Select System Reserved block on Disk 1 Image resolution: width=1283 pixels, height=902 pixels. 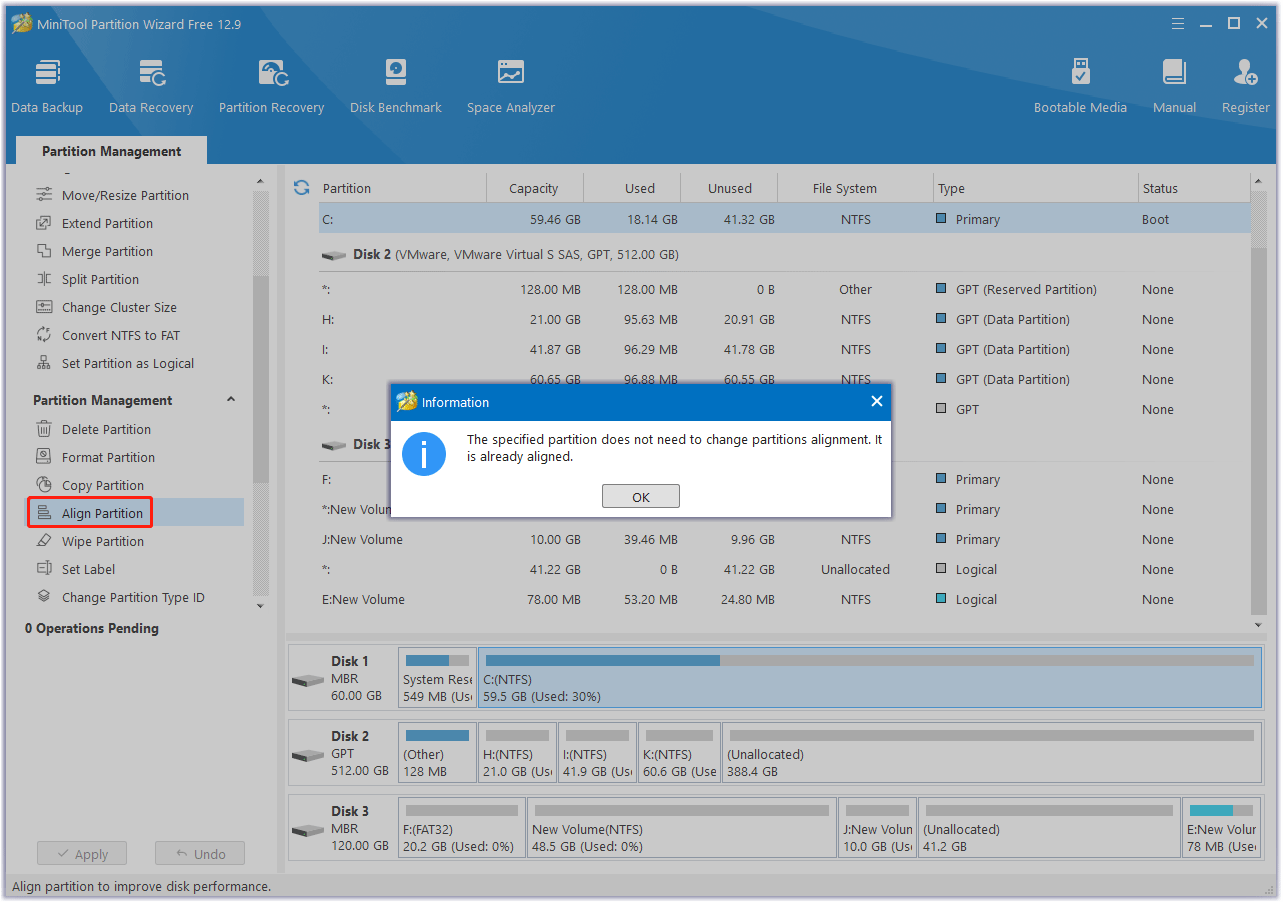tap(437, 679)
